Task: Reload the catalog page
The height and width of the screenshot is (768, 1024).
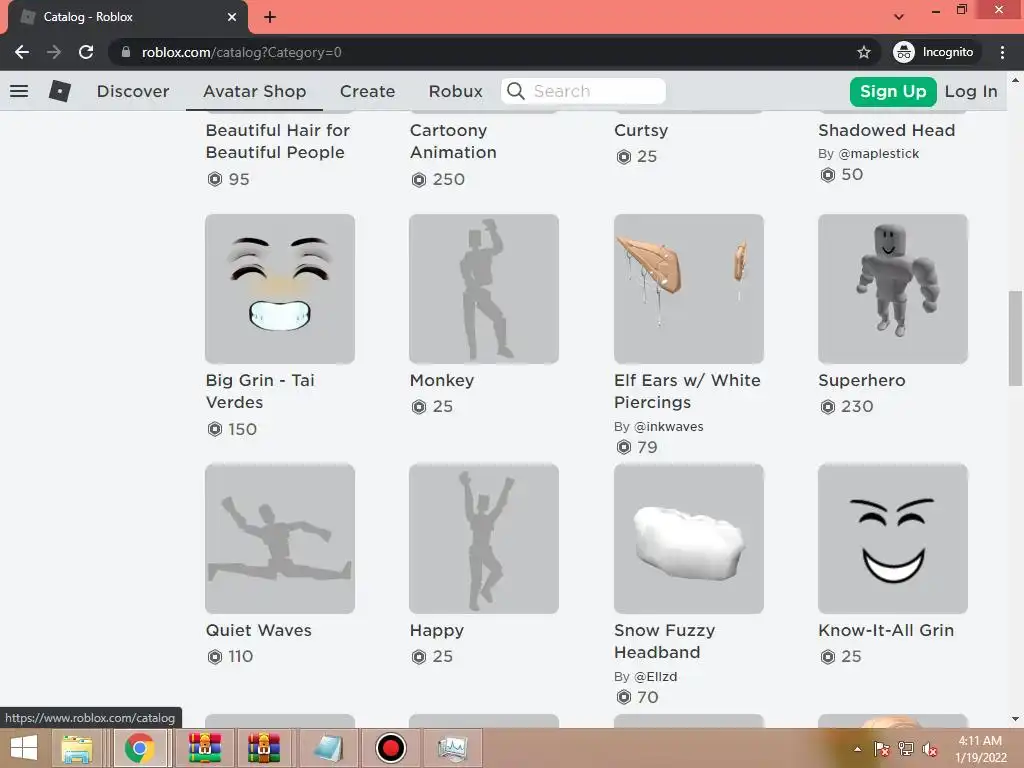Action: point(86,52)
